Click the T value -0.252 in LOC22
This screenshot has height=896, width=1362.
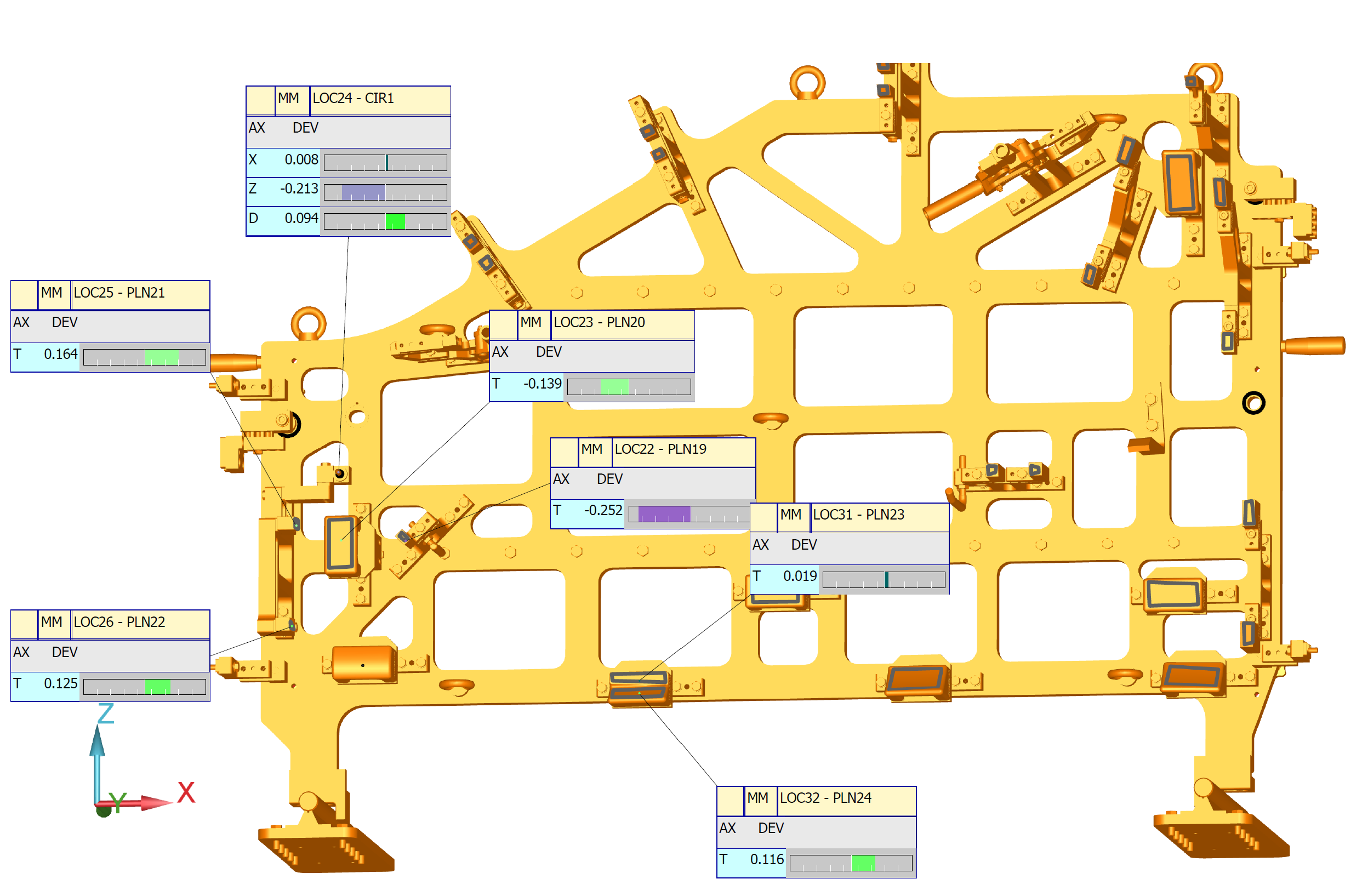tap(603, 510)
